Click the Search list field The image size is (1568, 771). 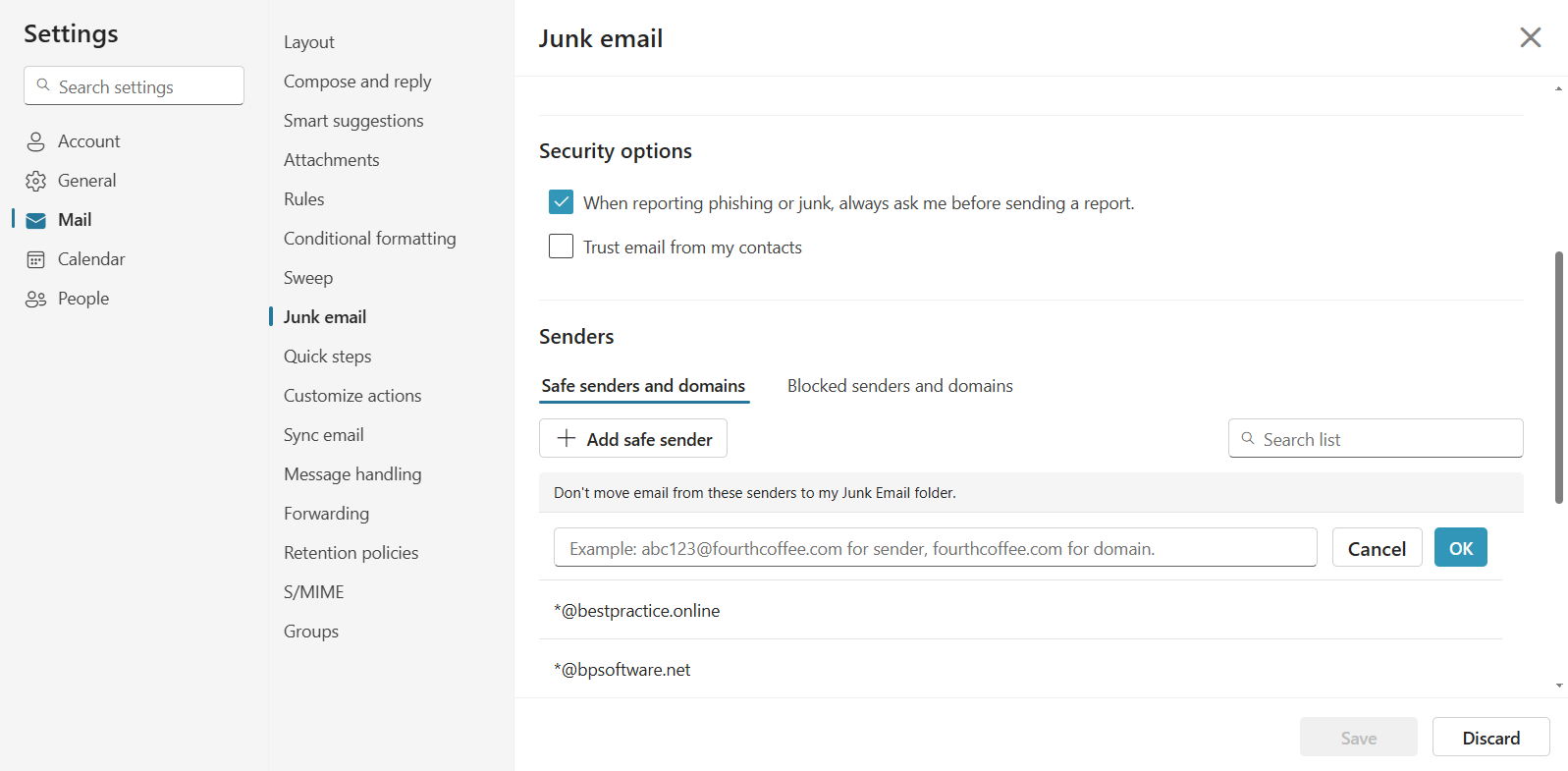(1376, 438)
